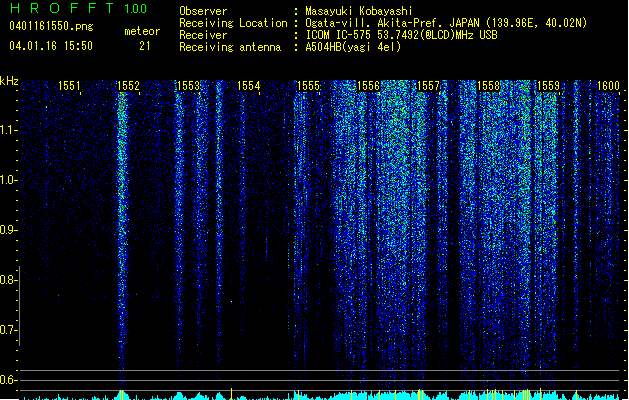Image resolution: width=629 pixels, height=400 pixels.
Task: Select the filename 0401161550.png
Action: 51,26
